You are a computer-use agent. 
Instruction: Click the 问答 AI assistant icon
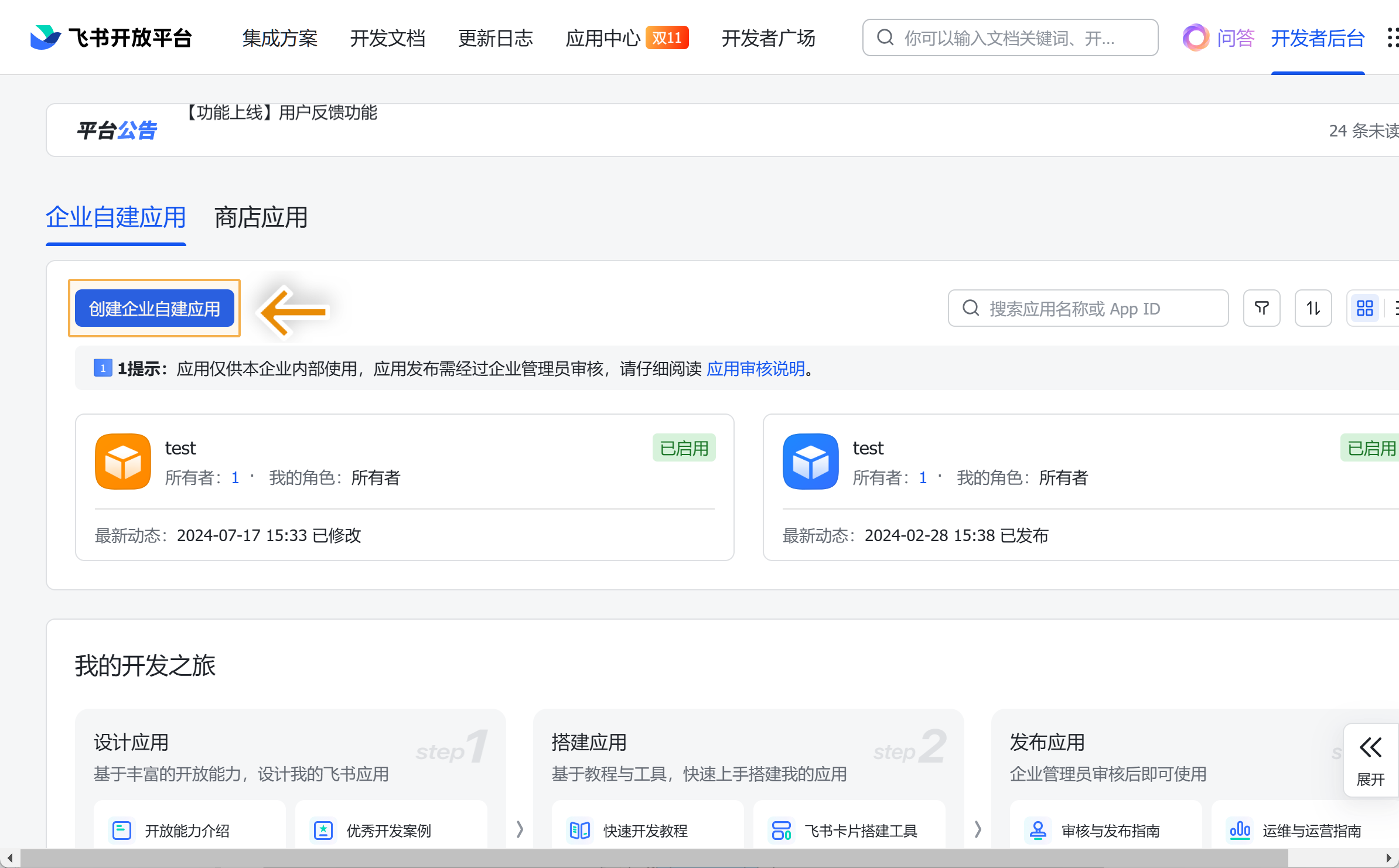click(1196, 38)
